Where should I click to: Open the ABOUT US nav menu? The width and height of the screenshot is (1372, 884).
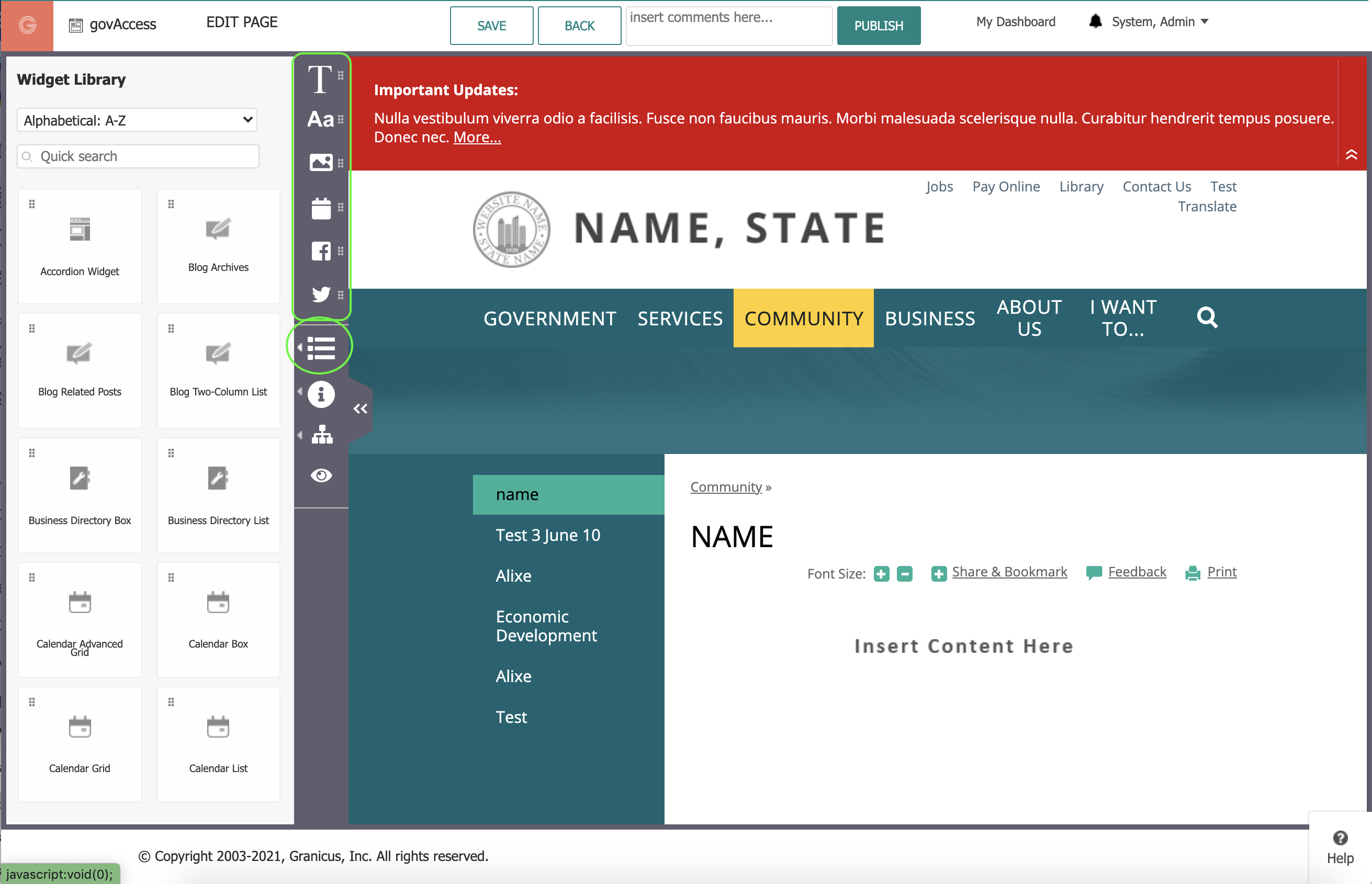coord(1029,318)
